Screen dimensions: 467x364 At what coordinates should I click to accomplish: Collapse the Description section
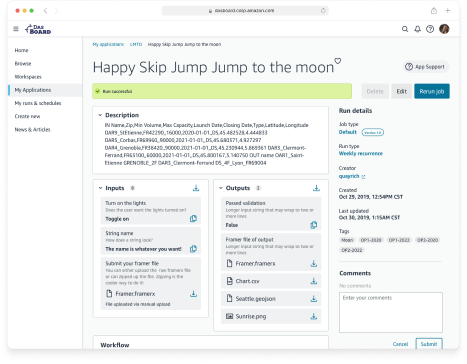100,115
